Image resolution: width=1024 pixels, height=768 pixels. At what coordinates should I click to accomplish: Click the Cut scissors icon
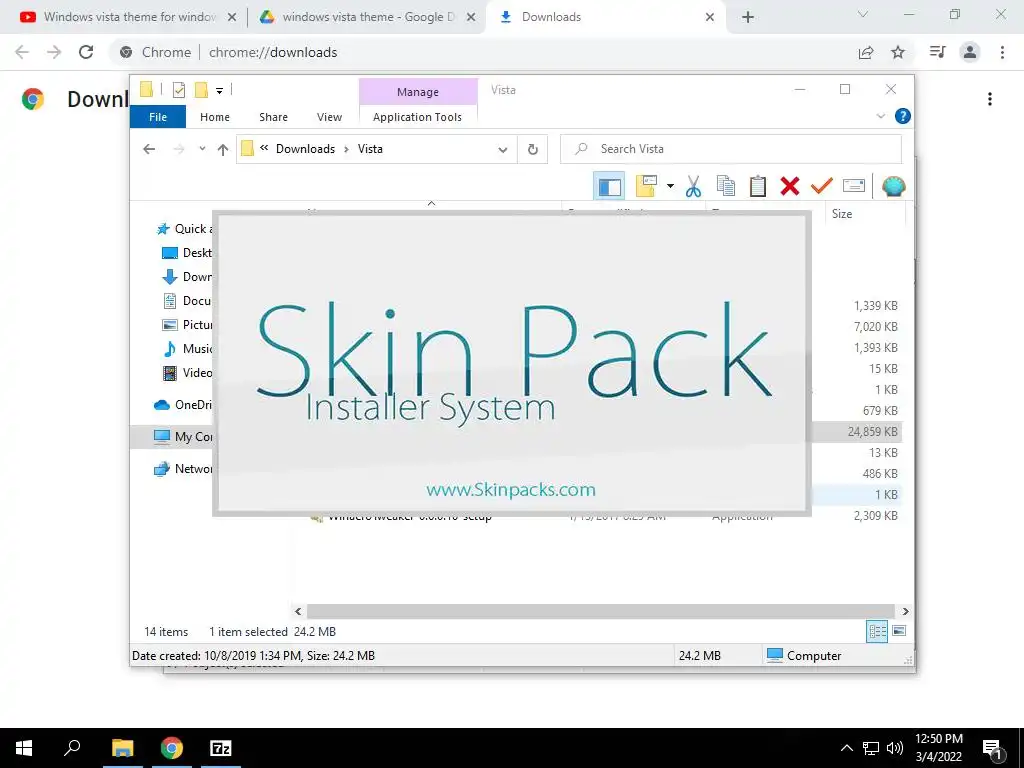[693, 187]
